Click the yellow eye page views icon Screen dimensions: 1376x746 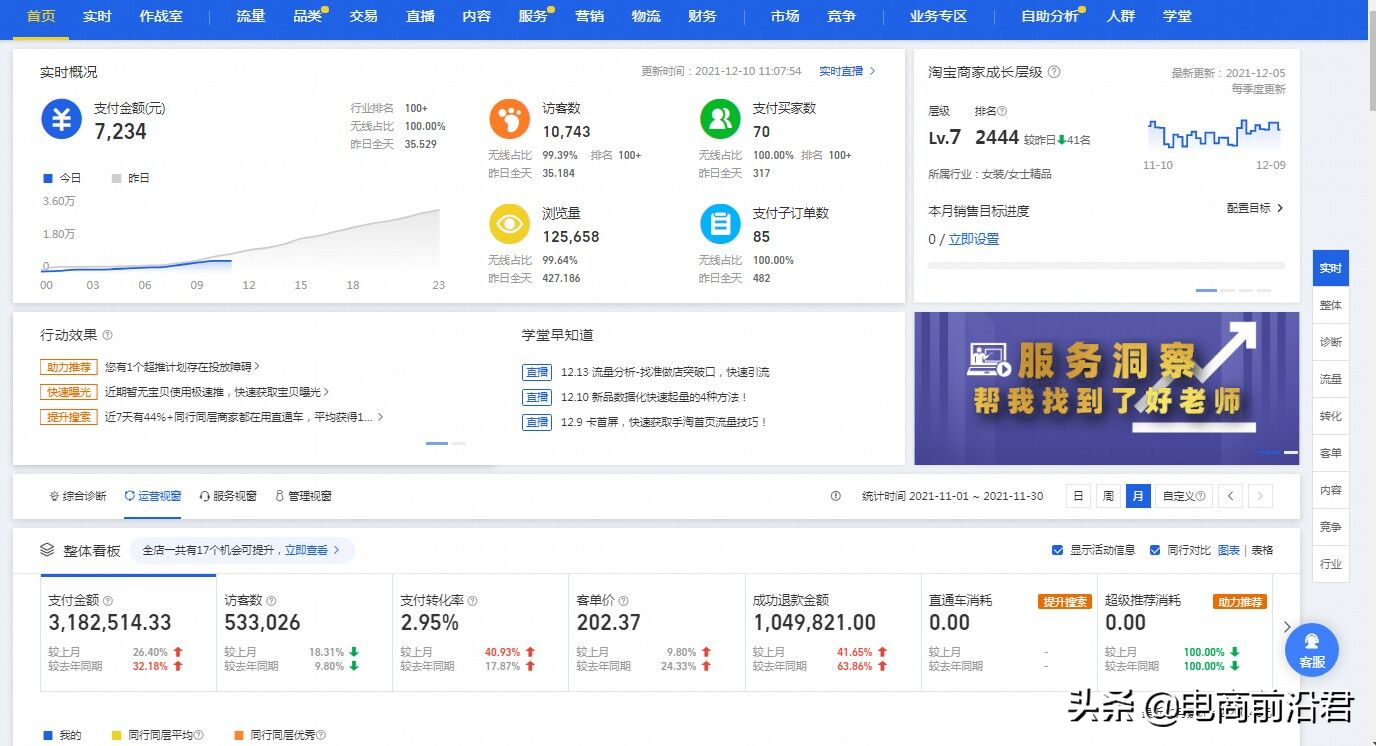click(x=509, y=224)
